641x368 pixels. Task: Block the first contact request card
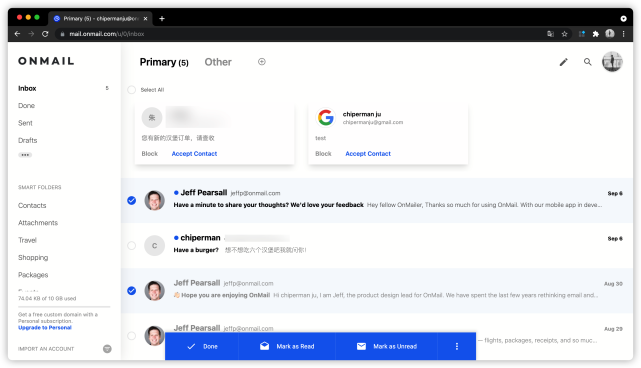click(149, 154)
